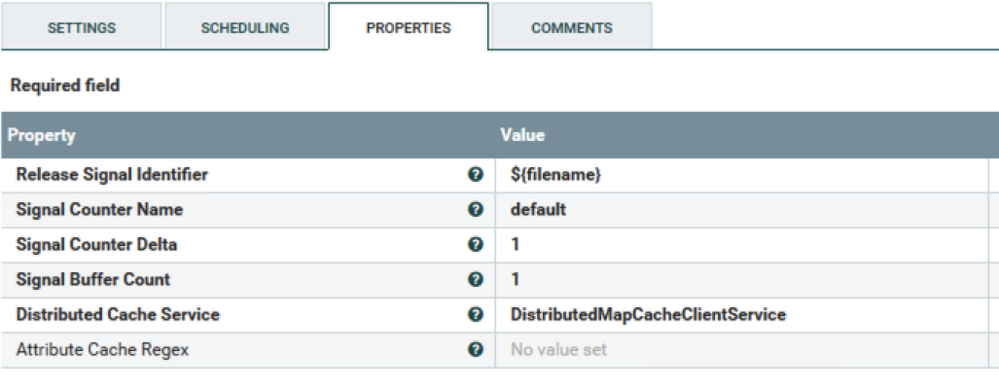Viewport: 999px width, 386px height.
Task: Open the DistributedMapCacheClientService value dropdown
Action: [x=742, y=315]
